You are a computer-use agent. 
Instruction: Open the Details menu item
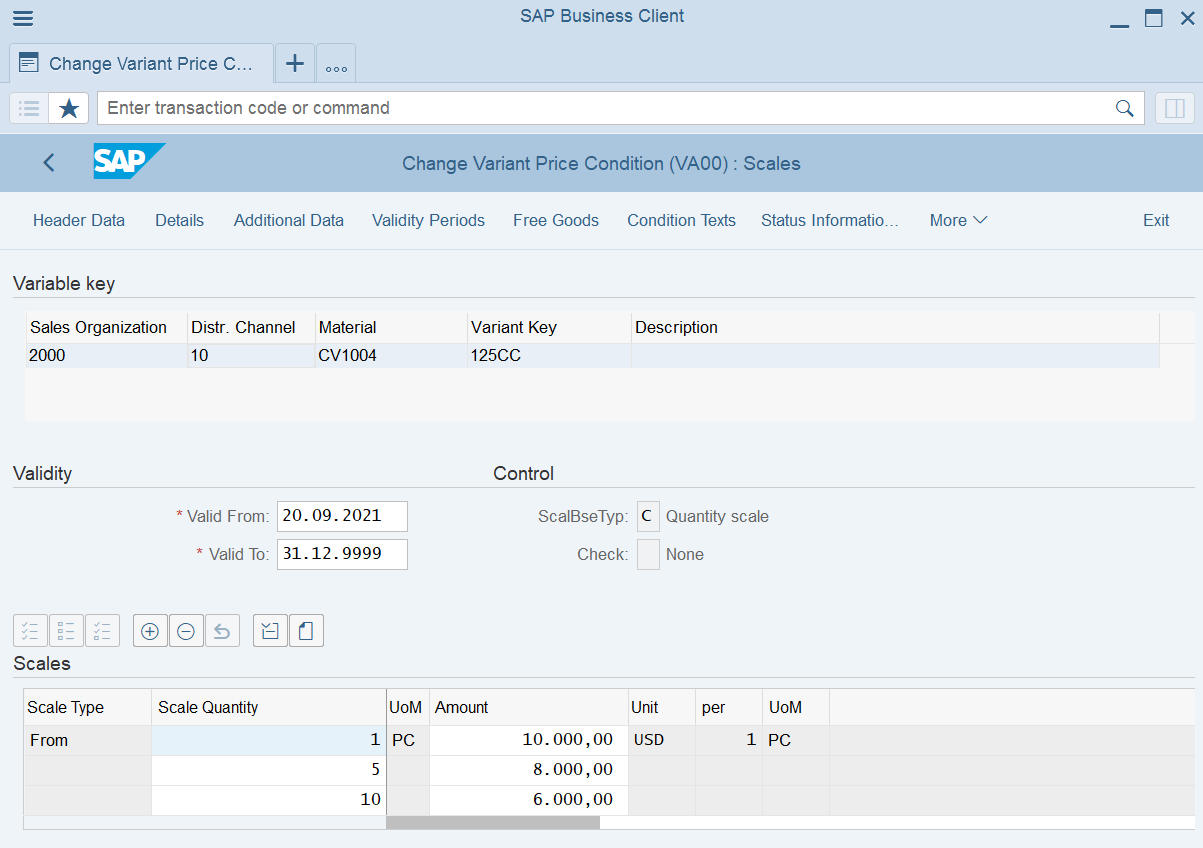tap(179, 220)
